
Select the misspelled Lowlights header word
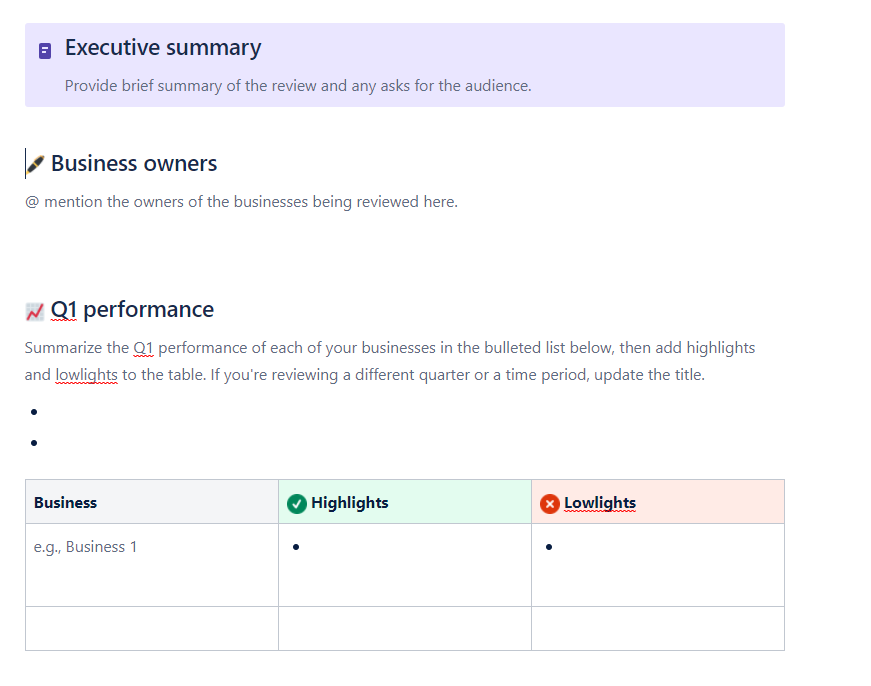click(600, 503)
